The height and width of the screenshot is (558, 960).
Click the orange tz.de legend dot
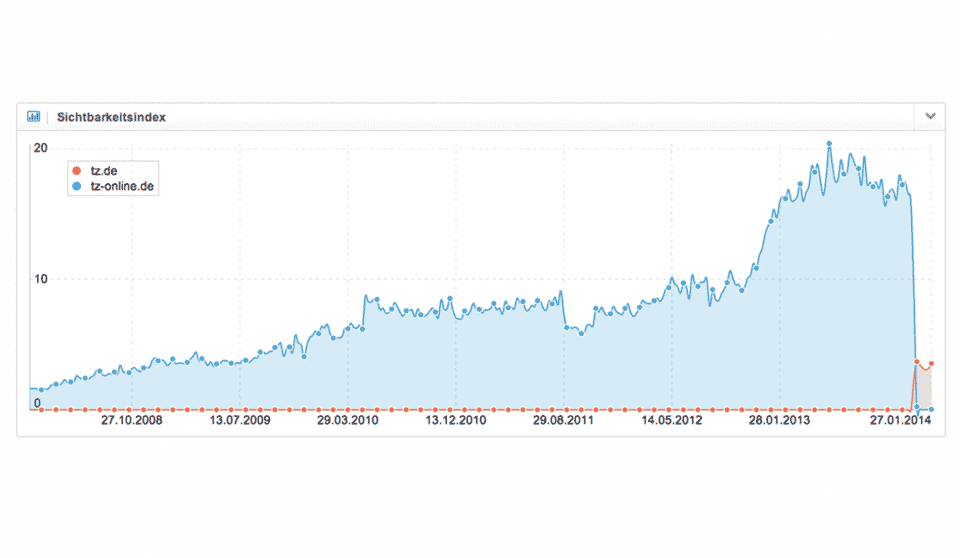(x=77, y=171)
